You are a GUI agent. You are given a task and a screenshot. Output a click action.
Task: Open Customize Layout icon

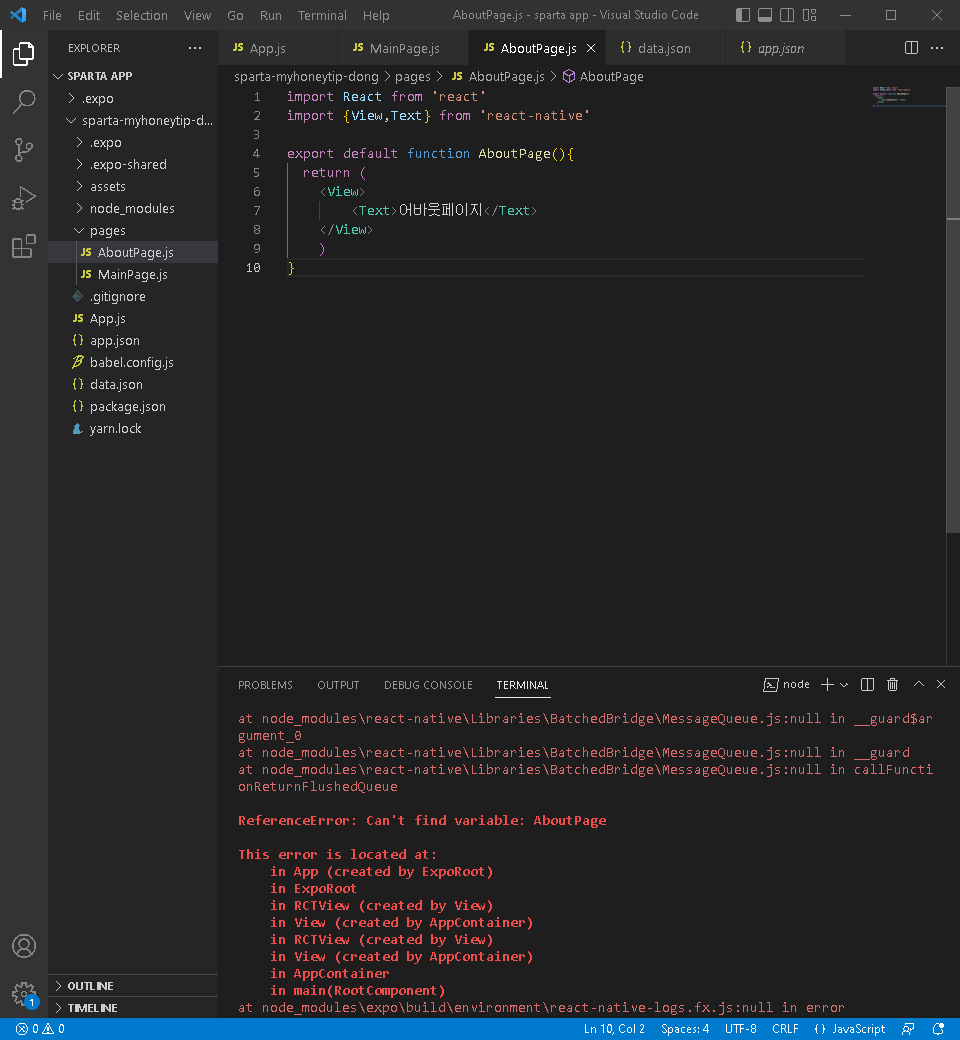809,15
